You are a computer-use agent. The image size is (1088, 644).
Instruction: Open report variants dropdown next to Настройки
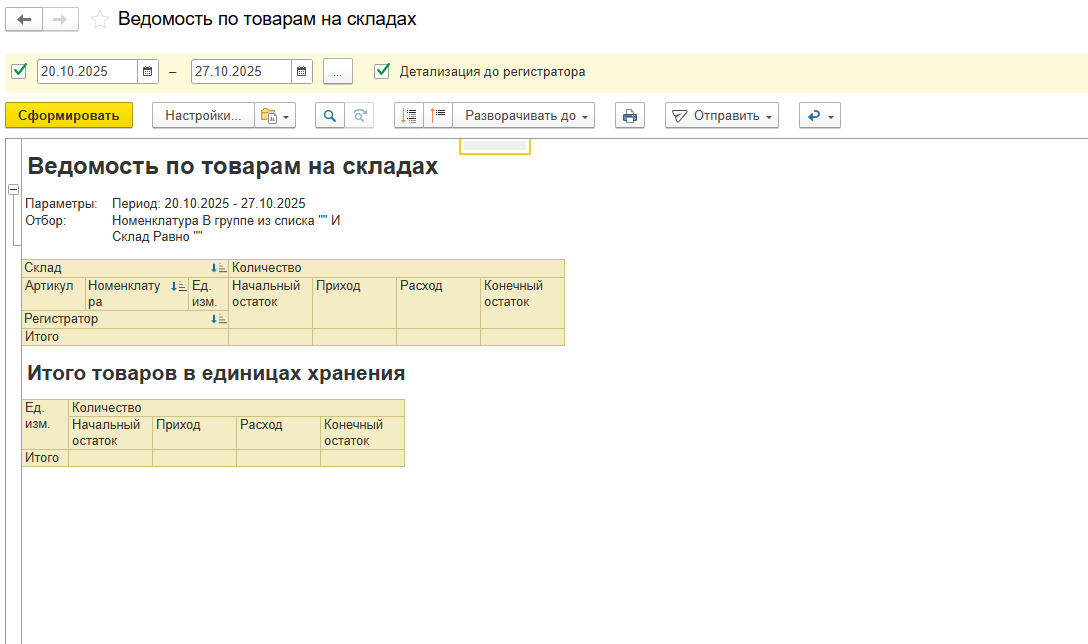tap(274, 116)
